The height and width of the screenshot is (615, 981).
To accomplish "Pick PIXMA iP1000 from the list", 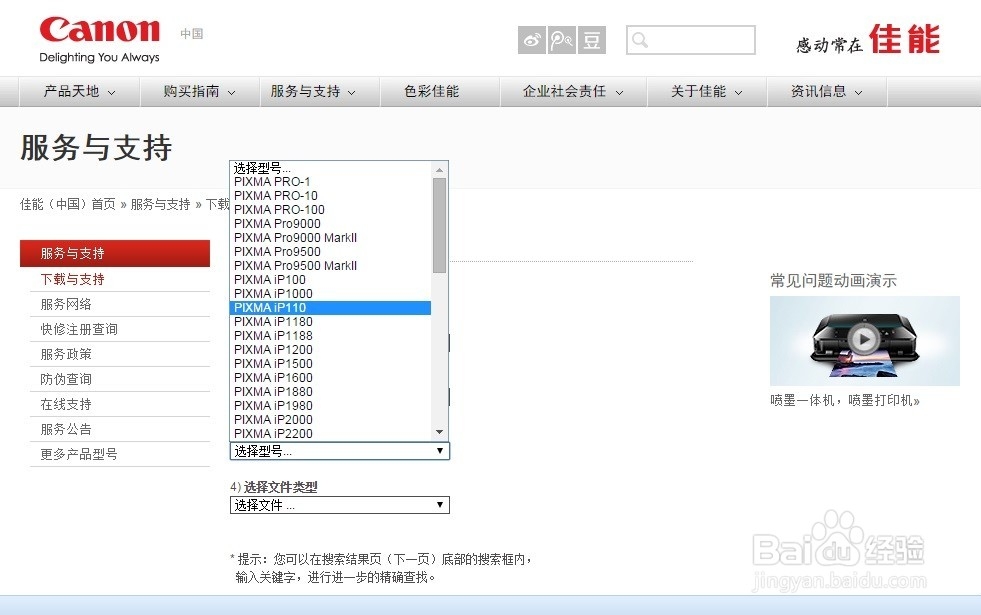I will pyautogui.click(x=331, y=294).
